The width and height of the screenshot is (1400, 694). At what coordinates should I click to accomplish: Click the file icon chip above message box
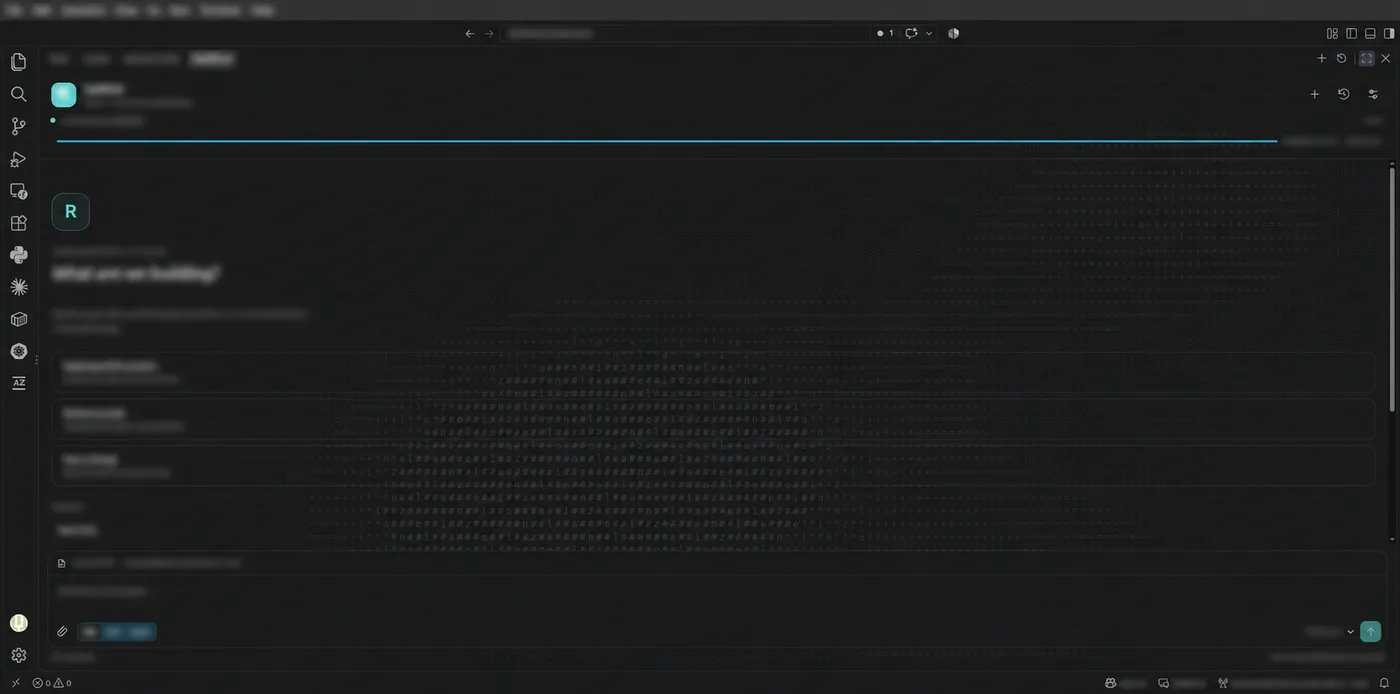61,563
